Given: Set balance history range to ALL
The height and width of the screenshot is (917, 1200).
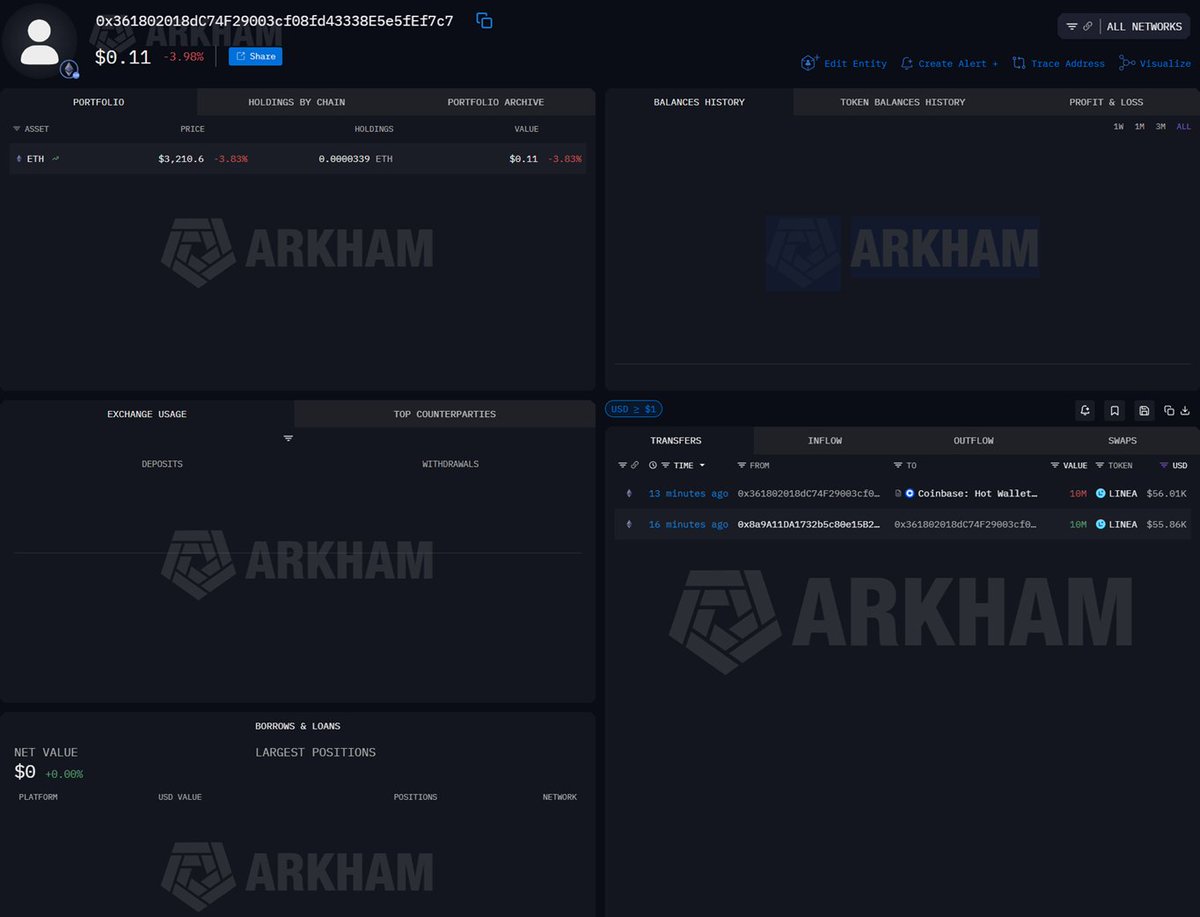Looking at the screenshot, I should tap(1184, 127).
